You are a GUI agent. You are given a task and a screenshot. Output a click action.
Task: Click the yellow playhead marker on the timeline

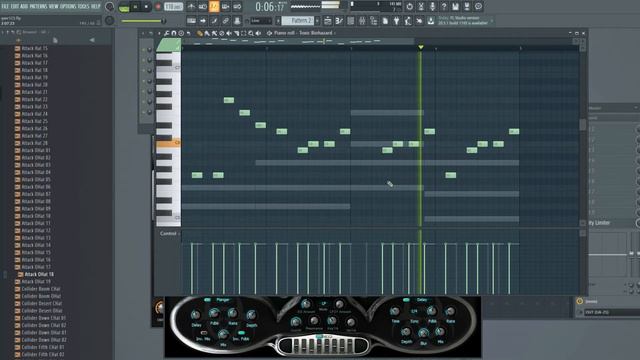pyautogui.click(x=421, y=47)
